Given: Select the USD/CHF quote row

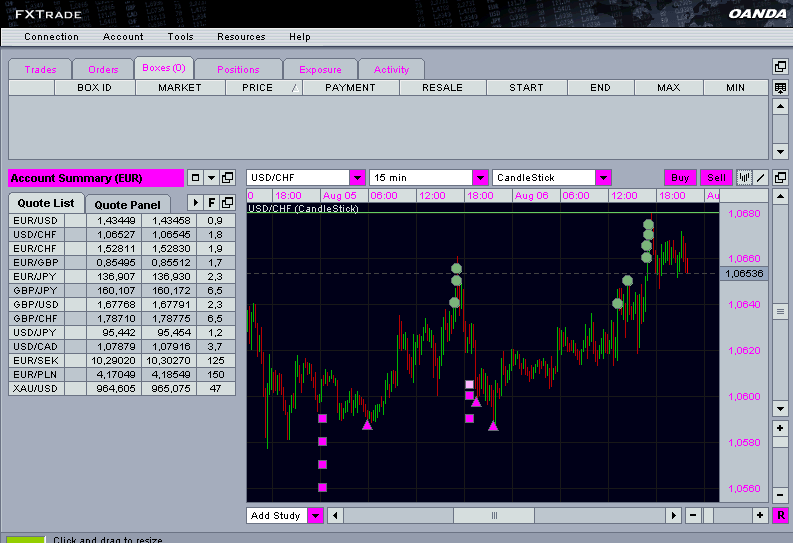Looking at the screenshot, I should [x=122, y=235].
